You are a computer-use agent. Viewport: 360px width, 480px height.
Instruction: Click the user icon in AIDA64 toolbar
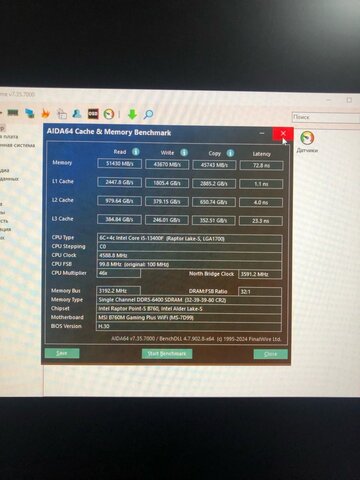[x=77, y=114]
